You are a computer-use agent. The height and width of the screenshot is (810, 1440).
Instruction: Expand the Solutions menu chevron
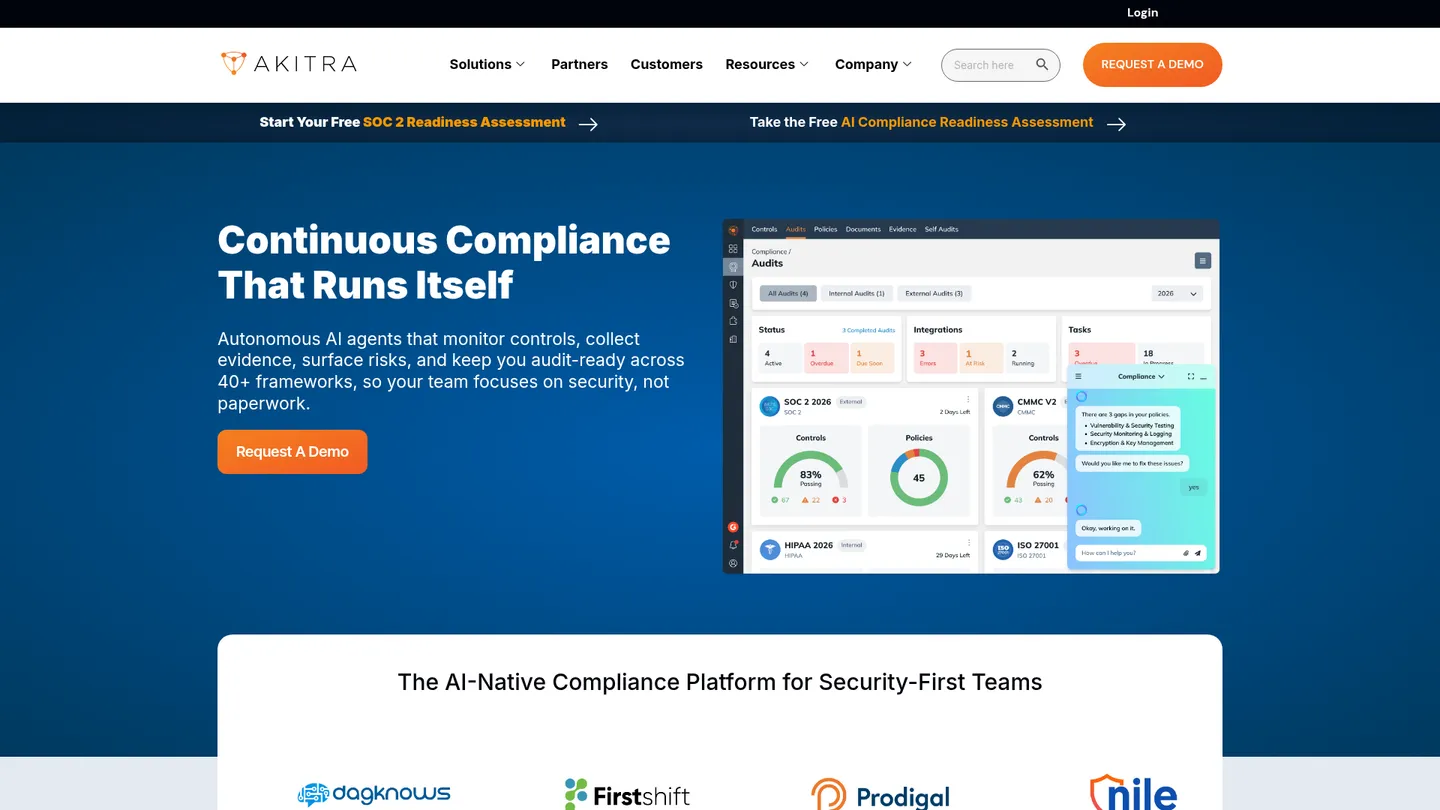click(520, 64)
